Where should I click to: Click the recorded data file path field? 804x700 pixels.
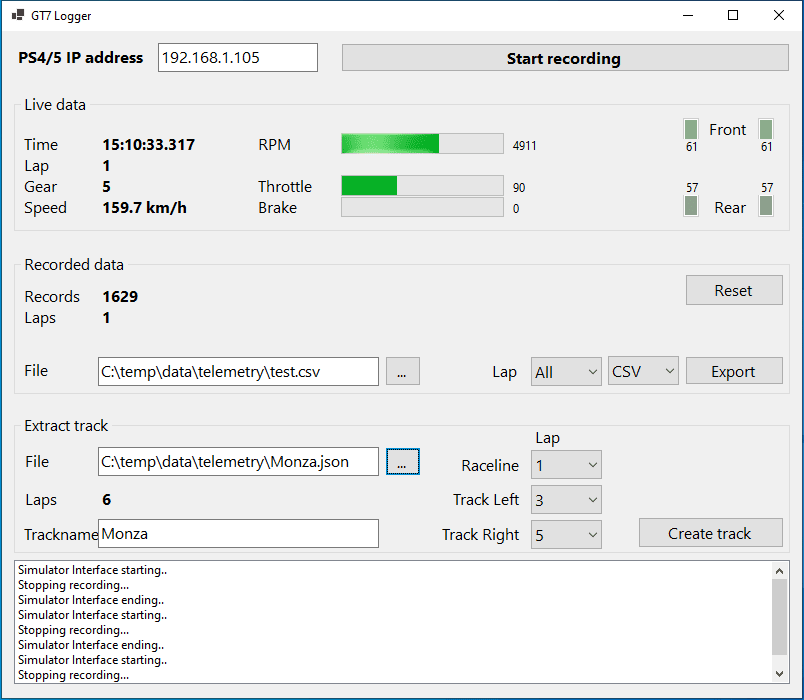pos(238,371)
